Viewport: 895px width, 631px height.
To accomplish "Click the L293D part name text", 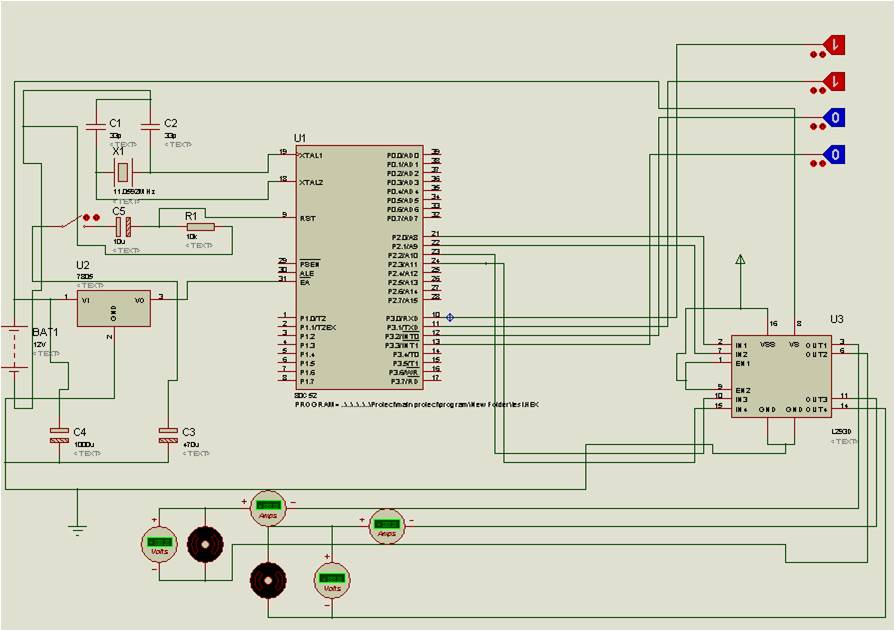I will click(x=842, y=432).
